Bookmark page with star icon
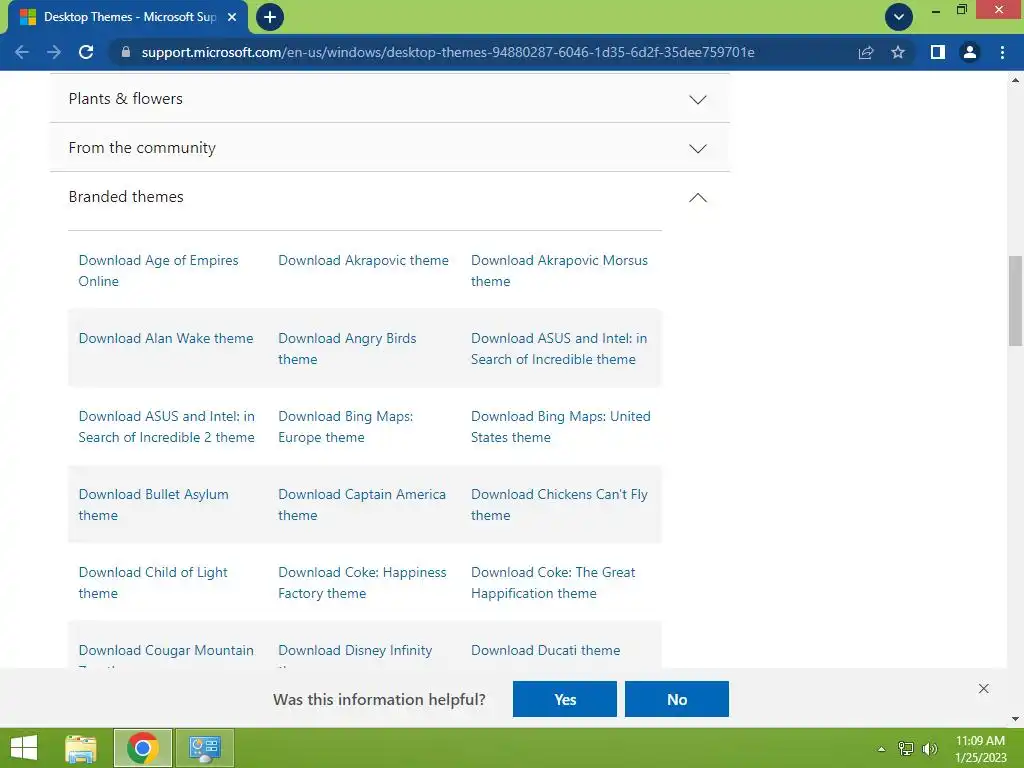This screenshot has width=1024, height=768. tap(898, 52)
